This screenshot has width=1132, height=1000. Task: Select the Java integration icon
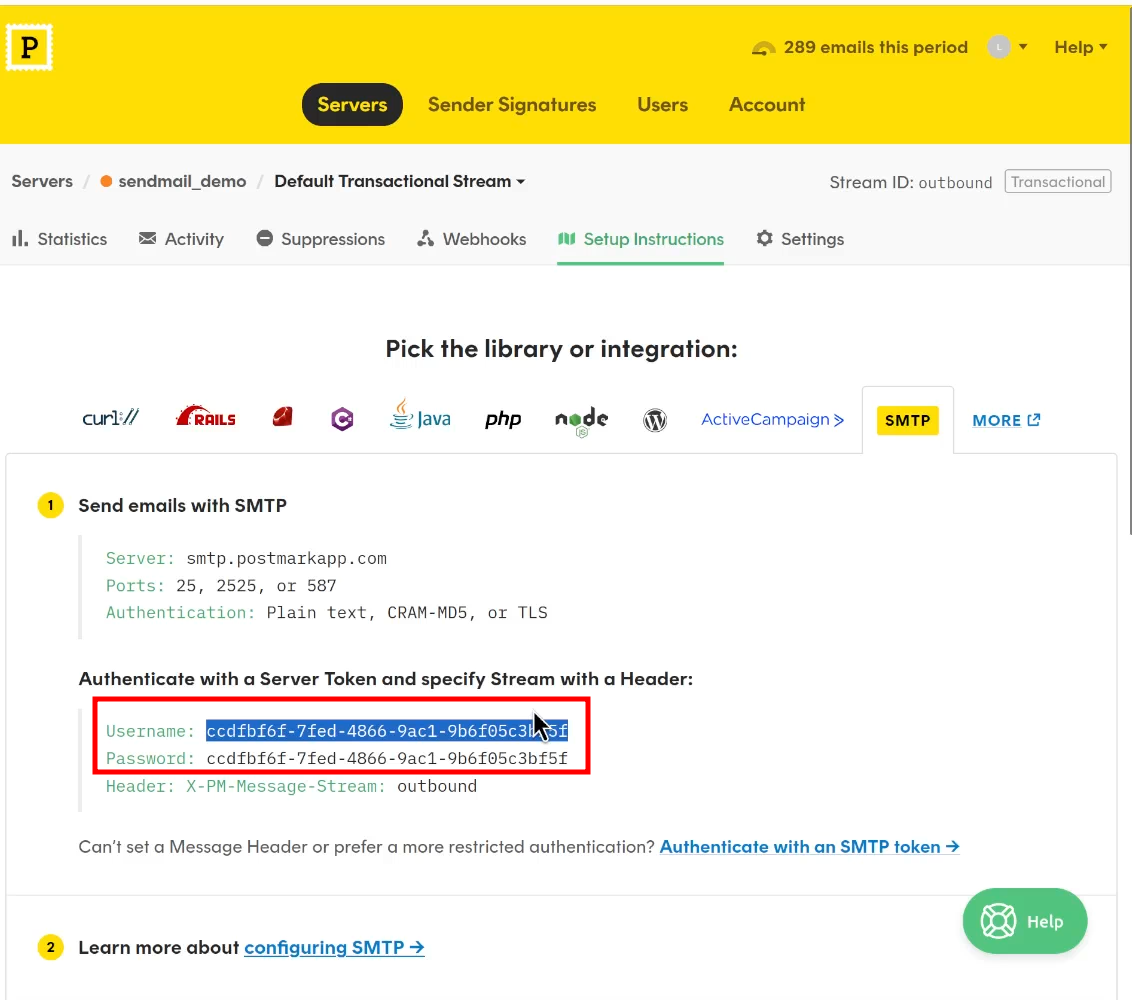coord(419,415)
